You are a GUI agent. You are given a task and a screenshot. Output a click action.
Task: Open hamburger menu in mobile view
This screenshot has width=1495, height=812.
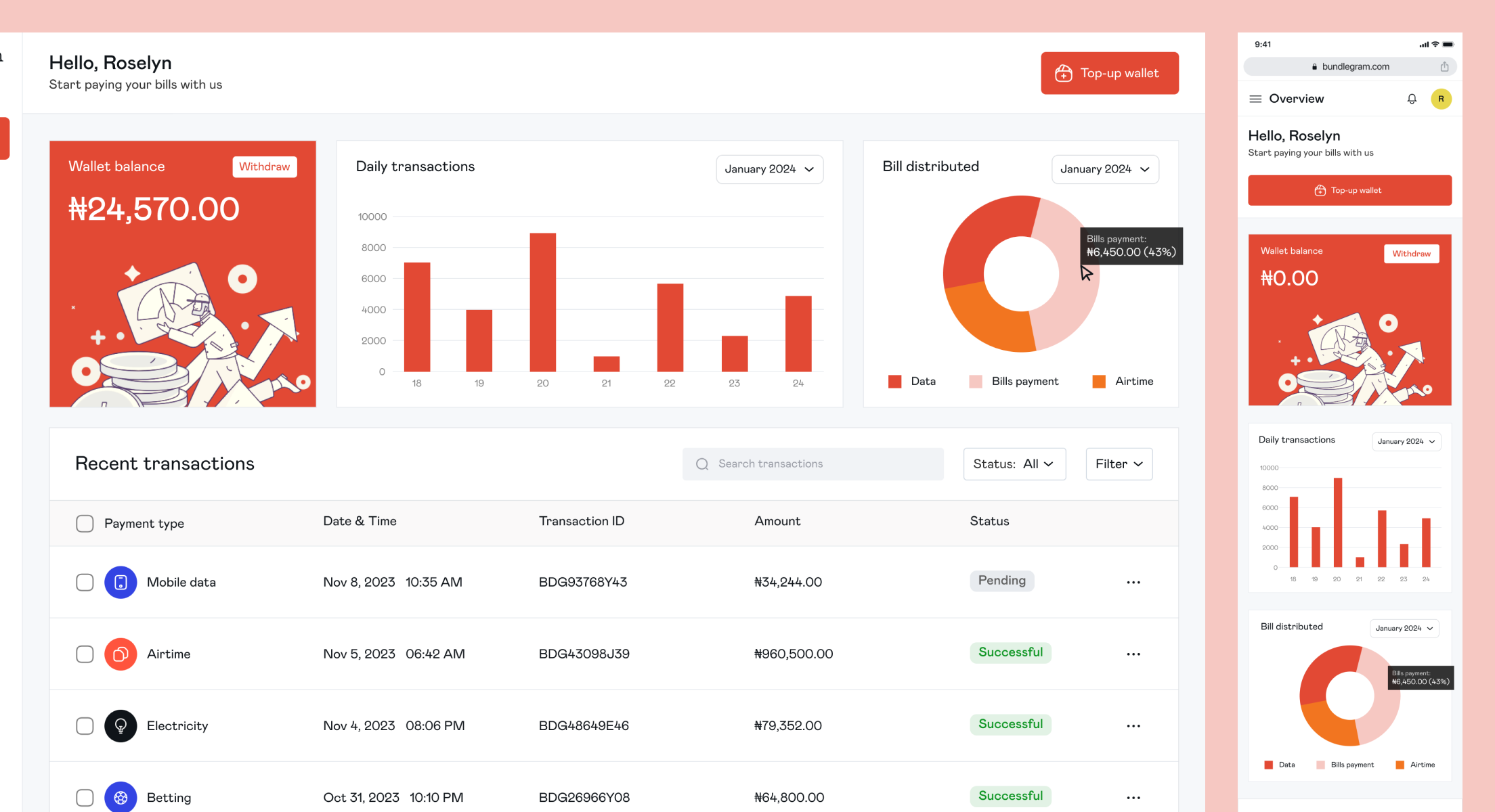tap(1255, 99)
